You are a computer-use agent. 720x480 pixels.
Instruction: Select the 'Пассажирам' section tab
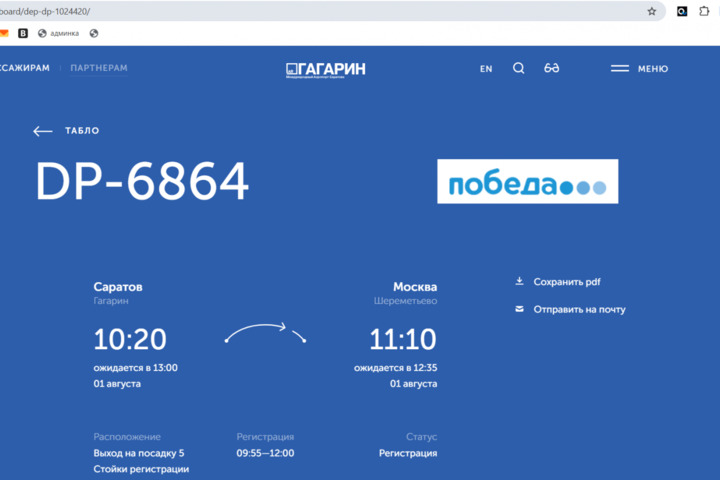tap(25, 68)
